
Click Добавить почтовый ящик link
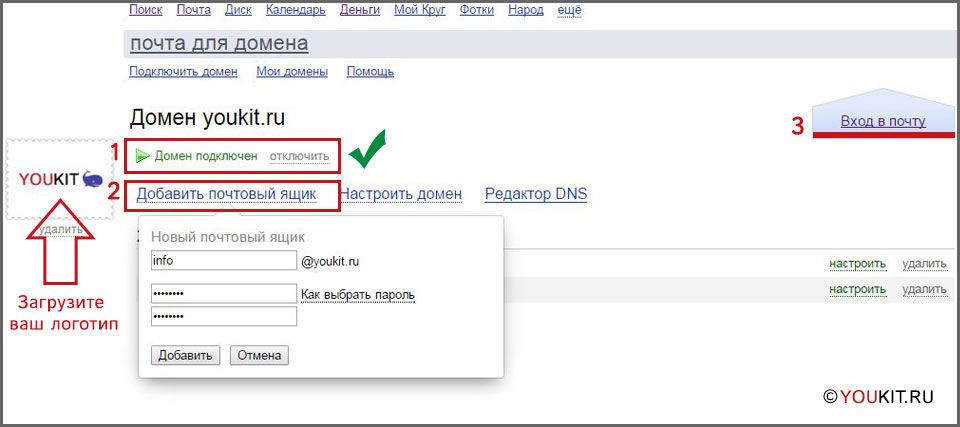click(226, 194)
